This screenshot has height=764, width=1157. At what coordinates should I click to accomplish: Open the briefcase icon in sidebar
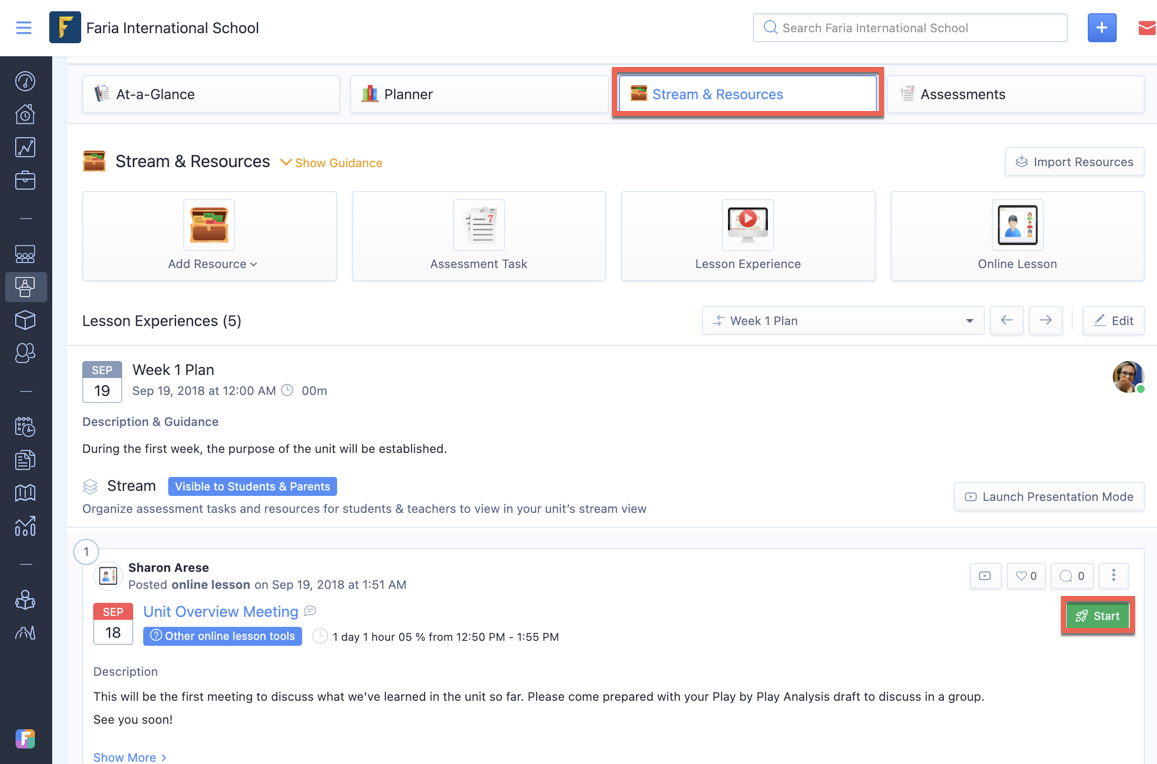pyautogui.click(x=25, y=180)
